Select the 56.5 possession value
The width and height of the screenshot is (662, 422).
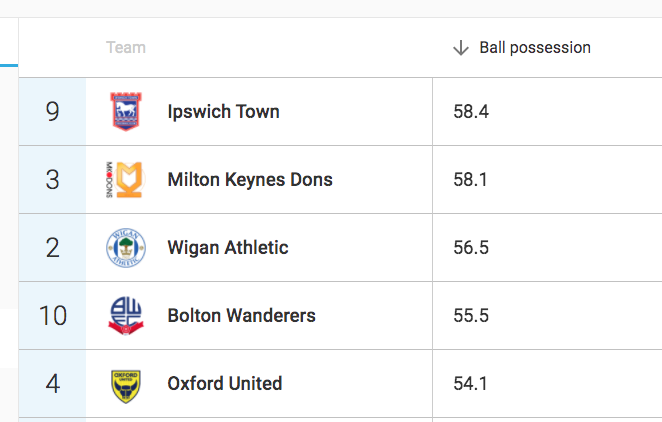pos(471,248)
